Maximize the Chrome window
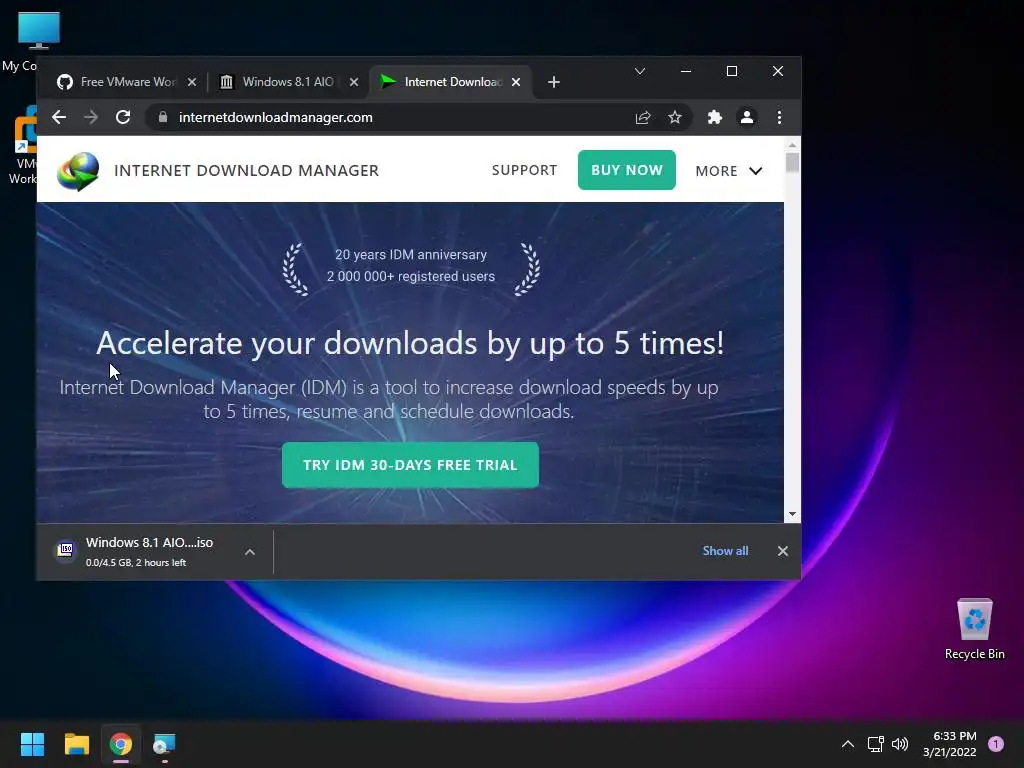This screenshot has width=1024, height=768. click(x=732, y=71)
